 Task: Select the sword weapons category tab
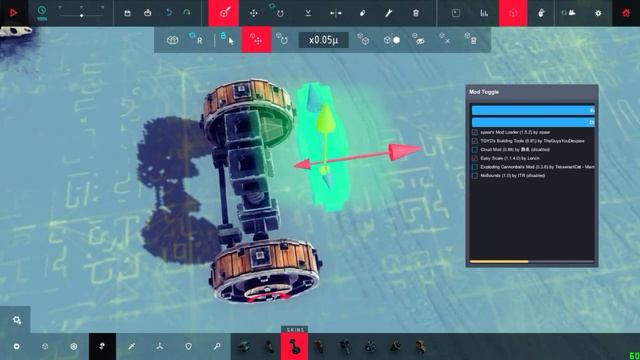[x=131, y=346]
